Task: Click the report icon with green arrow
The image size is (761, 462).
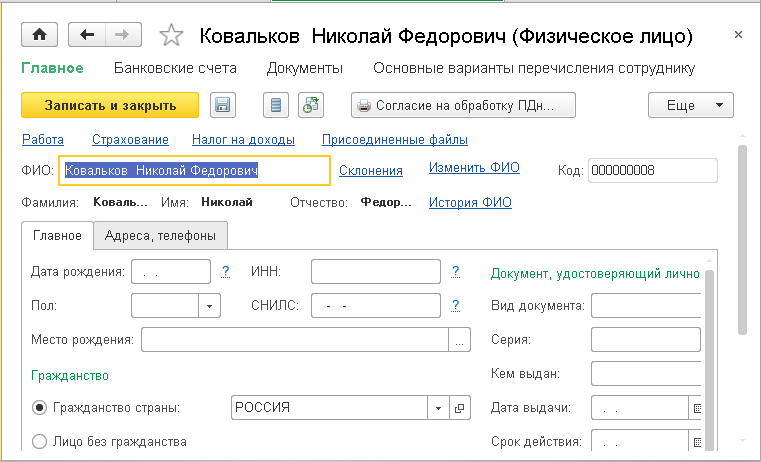Action: point(311,105)
